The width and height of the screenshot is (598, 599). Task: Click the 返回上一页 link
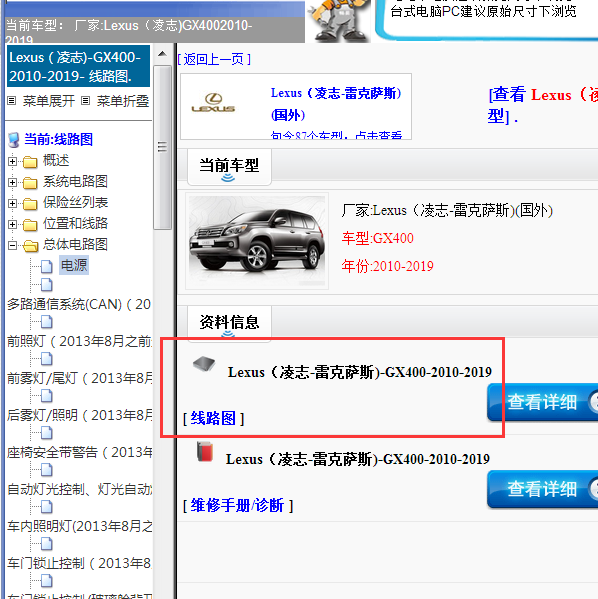click(x=214, y=59)
